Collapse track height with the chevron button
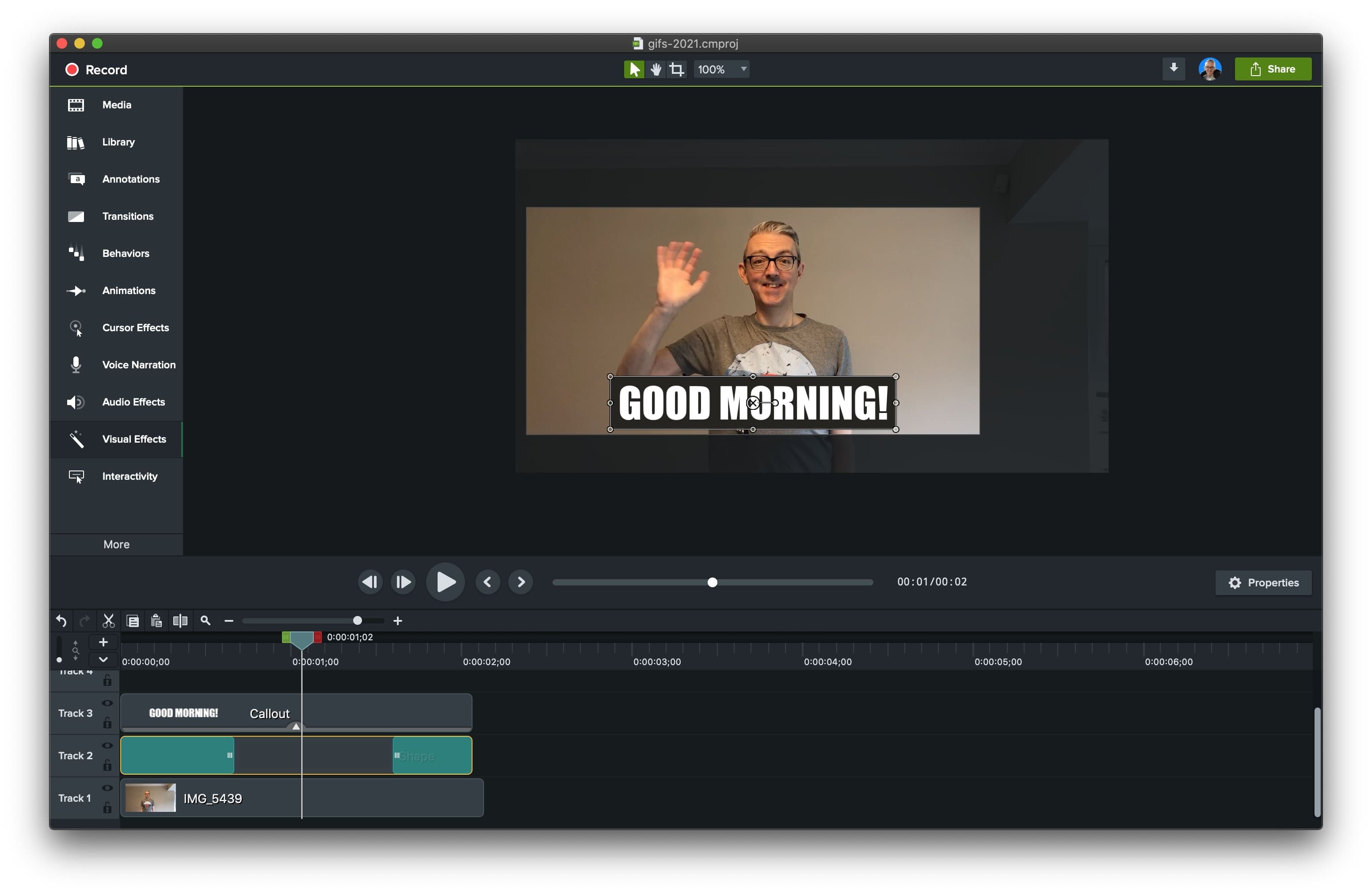Image resolution: width=1372 pixels, height=895 pixels. [x=103, y=659]
